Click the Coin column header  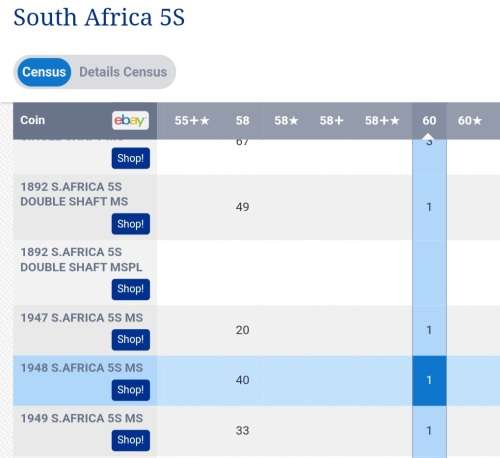(32, 120)
